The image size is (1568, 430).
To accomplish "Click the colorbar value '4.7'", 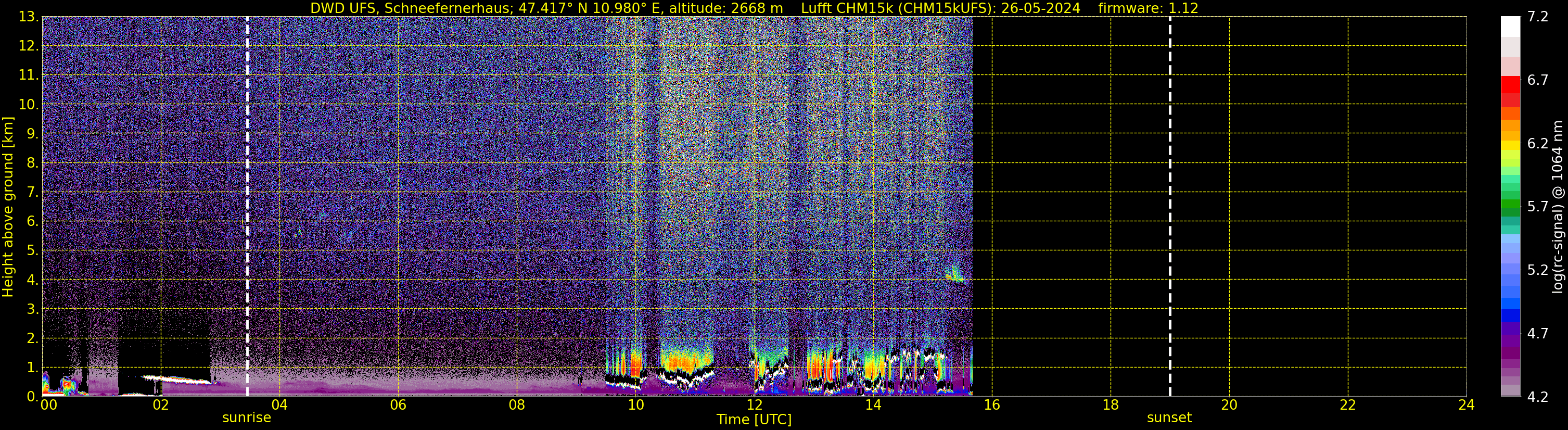I will click(1537, 334).
